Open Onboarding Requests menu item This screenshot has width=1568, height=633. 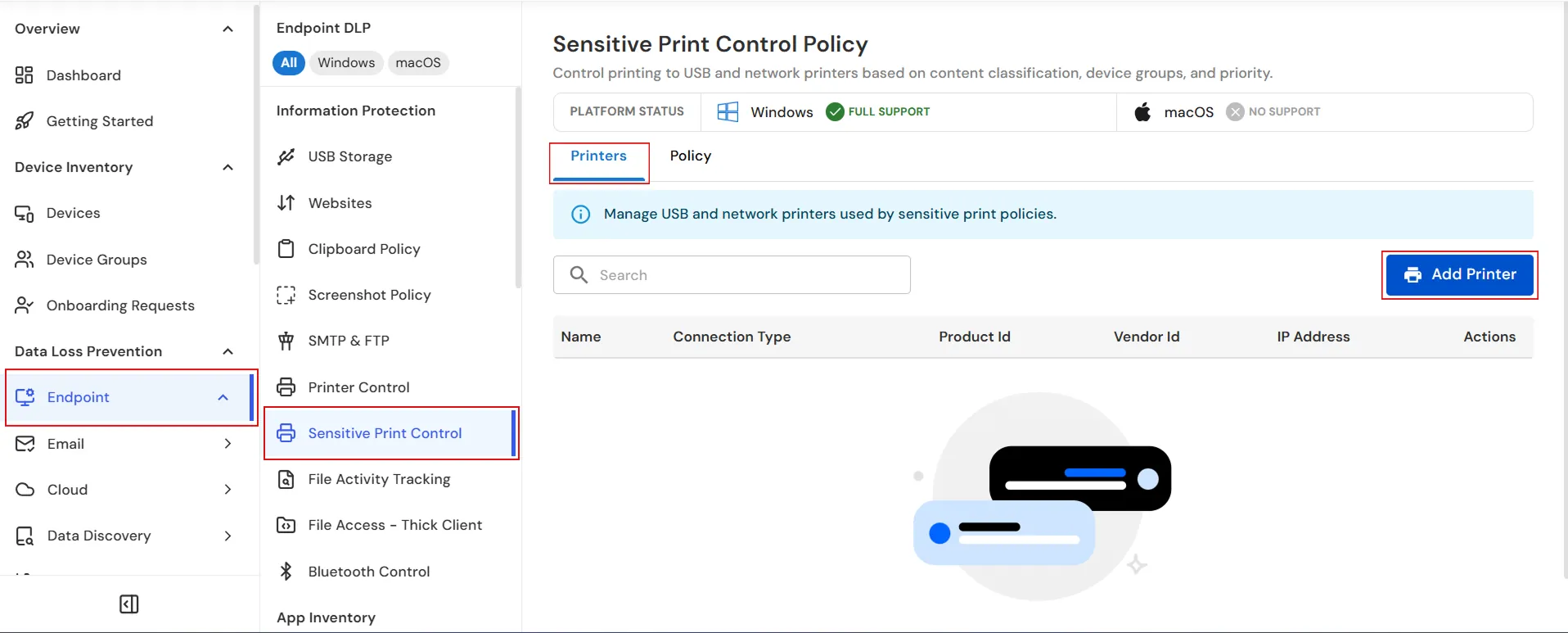pos(120,305)
